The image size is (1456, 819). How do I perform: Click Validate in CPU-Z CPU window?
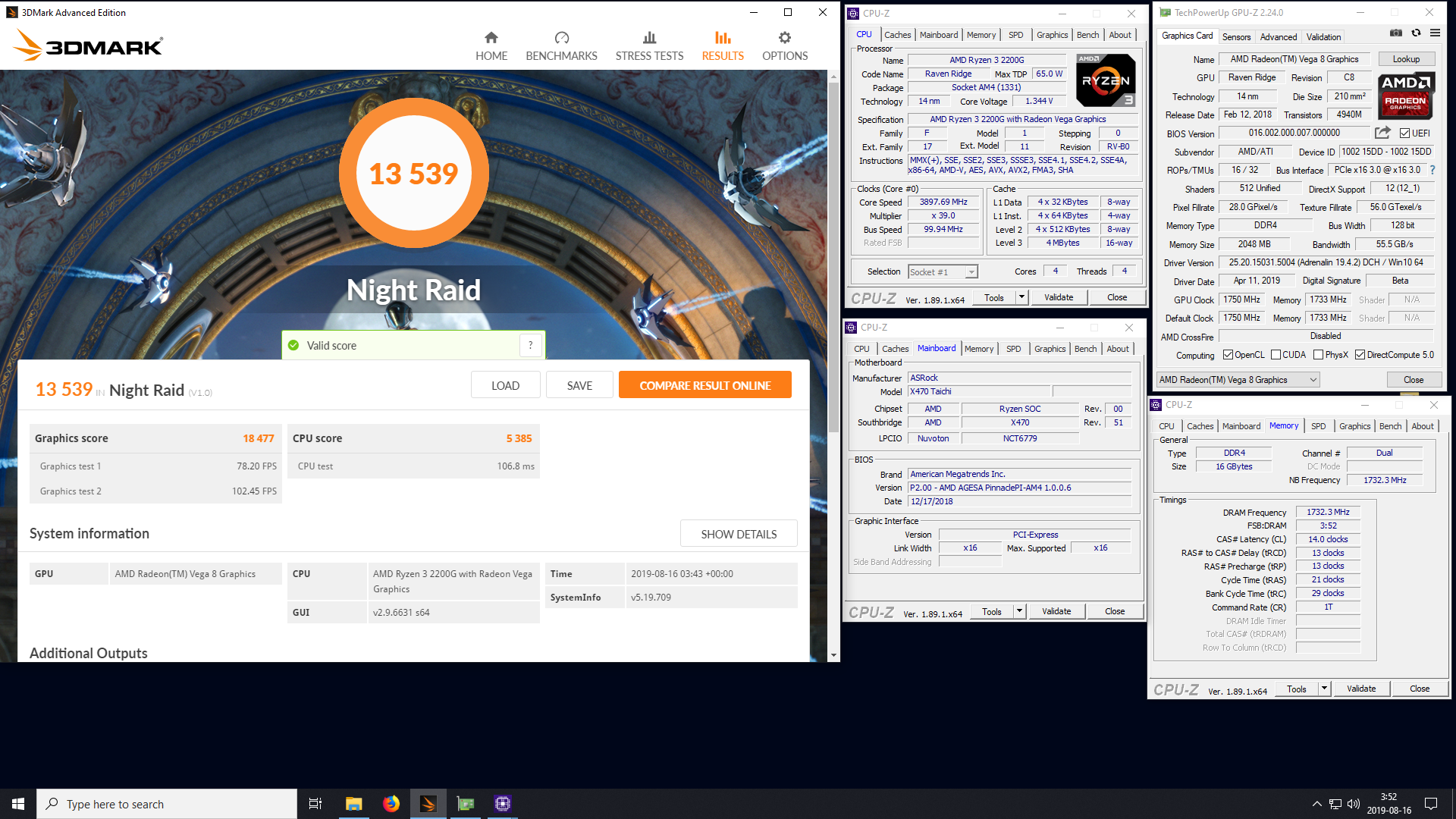(x=1058, y=297)
